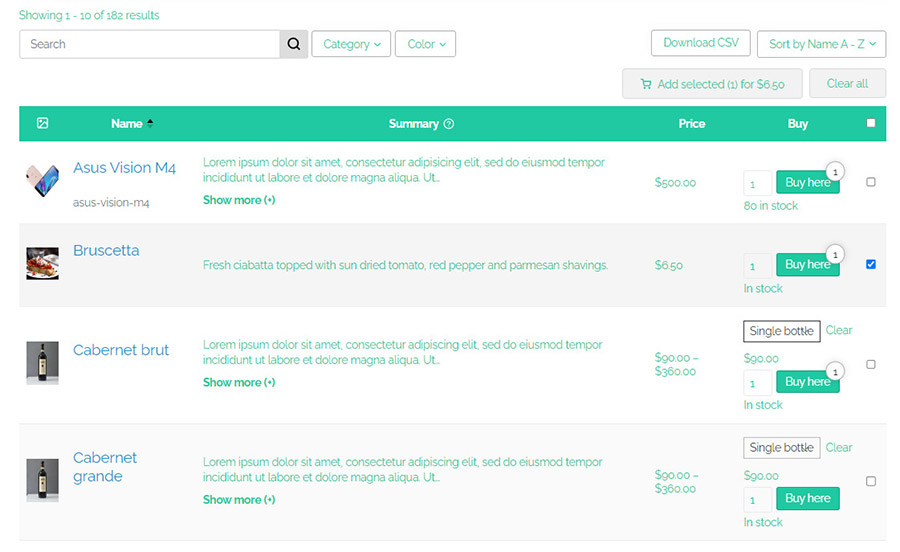Click the quantity field for Asus Vision M4
The image size is (900, 552).
[758, 184]
